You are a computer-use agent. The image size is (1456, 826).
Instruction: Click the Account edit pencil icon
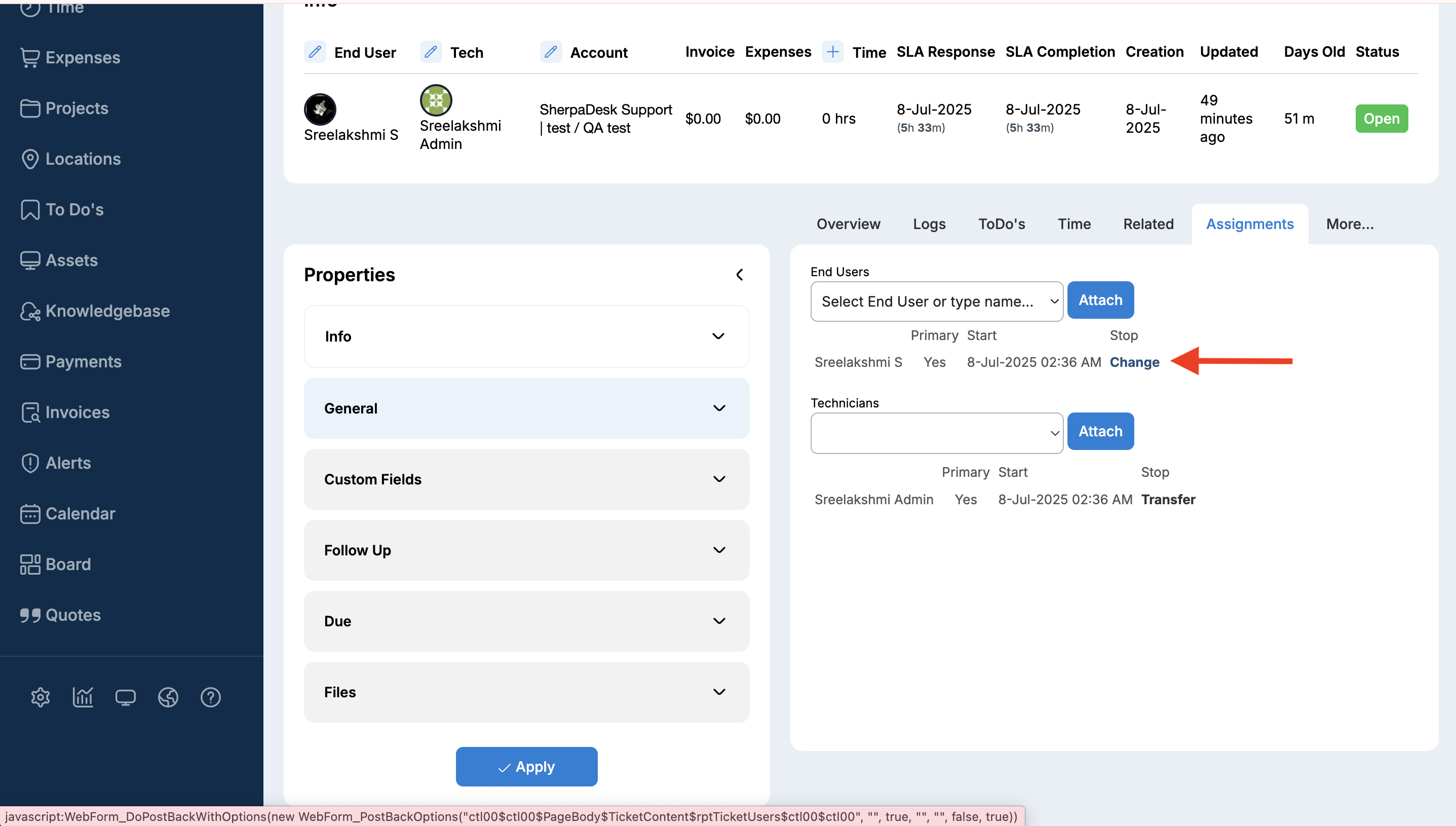pyautogui.click(x=551, y=52)
